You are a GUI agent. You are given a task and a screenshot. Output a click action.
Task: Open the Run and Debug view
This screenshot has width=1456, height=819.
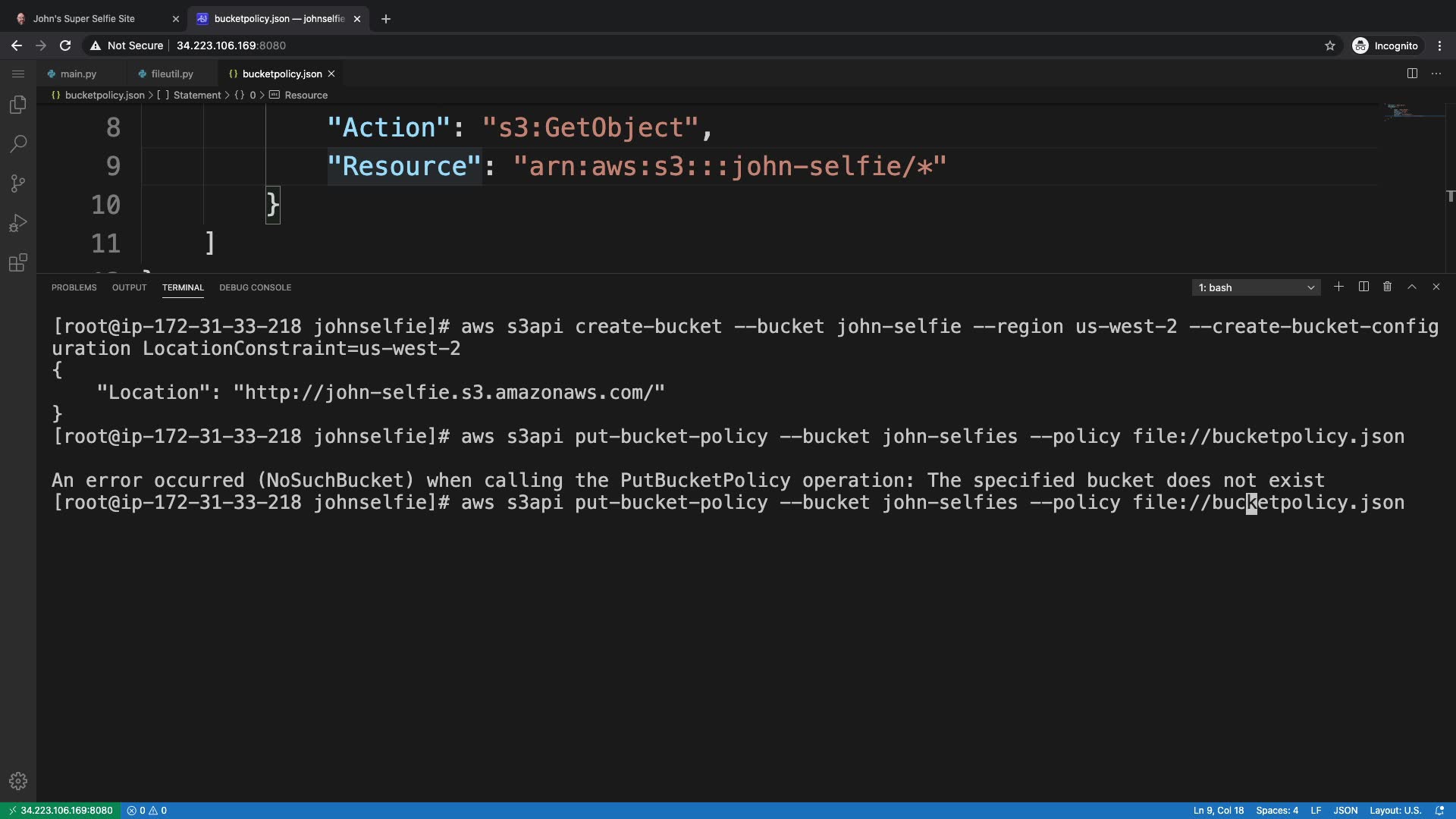pos(18,223)
